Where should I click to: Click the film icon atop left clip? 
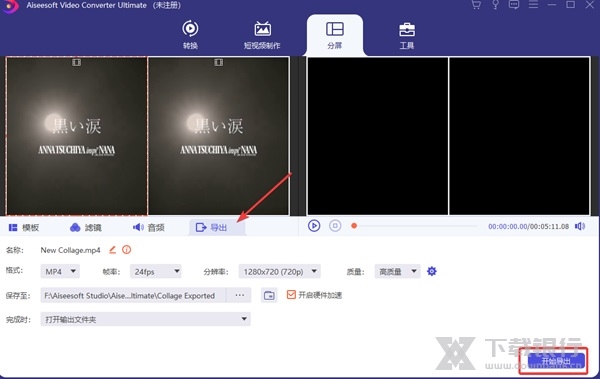[77, 62]
